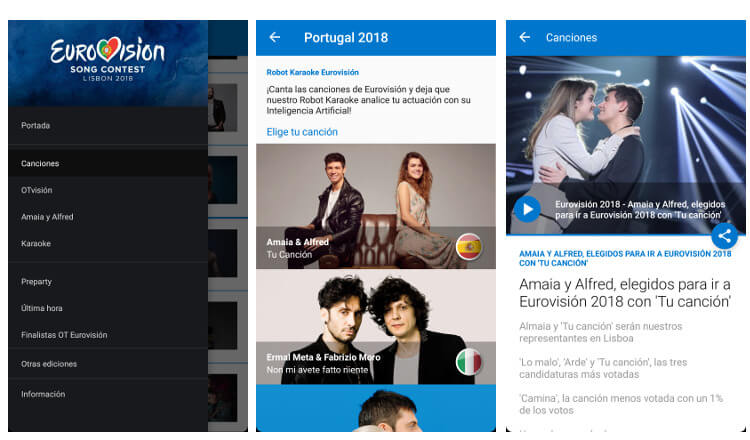Open Amaia y Alfred menu entry
The image size is (750, 440).
point(108,217)
